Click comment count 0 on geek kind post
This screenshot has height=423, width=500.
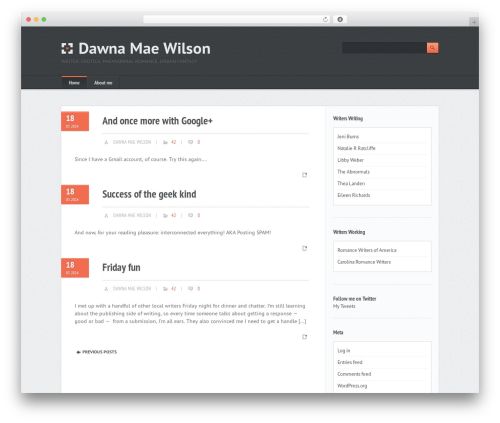pyautogui.click(x=198, y=216)
